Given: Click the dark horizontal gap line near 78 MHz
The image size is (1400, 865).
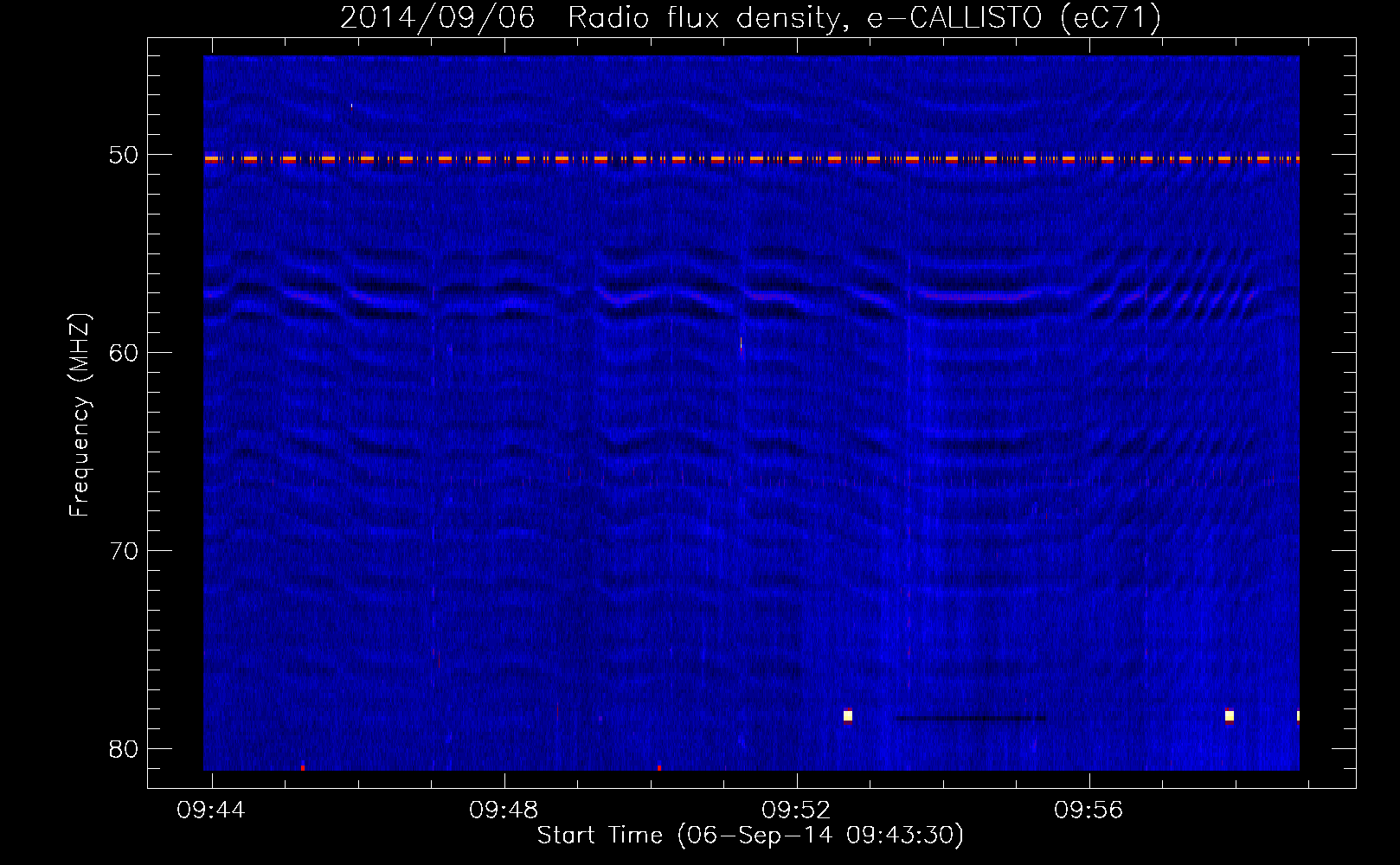Looking at the screenshot, I should coord(971,718).
